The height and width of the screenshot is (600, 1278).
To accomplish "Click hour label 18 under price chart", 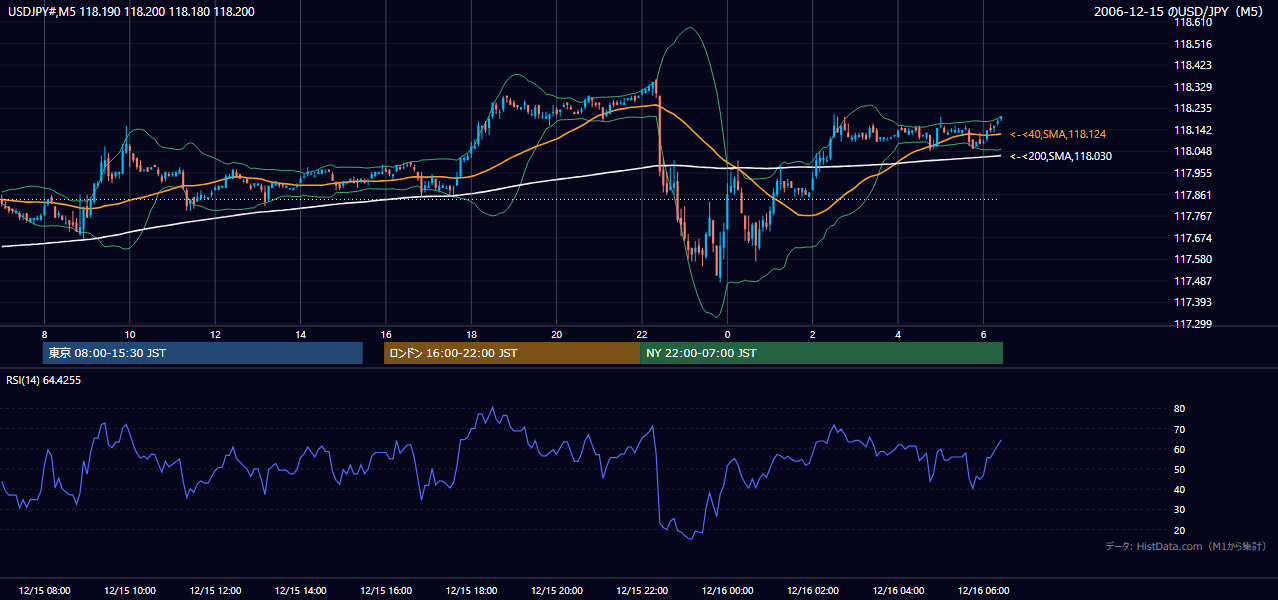I will coord(471,334).
